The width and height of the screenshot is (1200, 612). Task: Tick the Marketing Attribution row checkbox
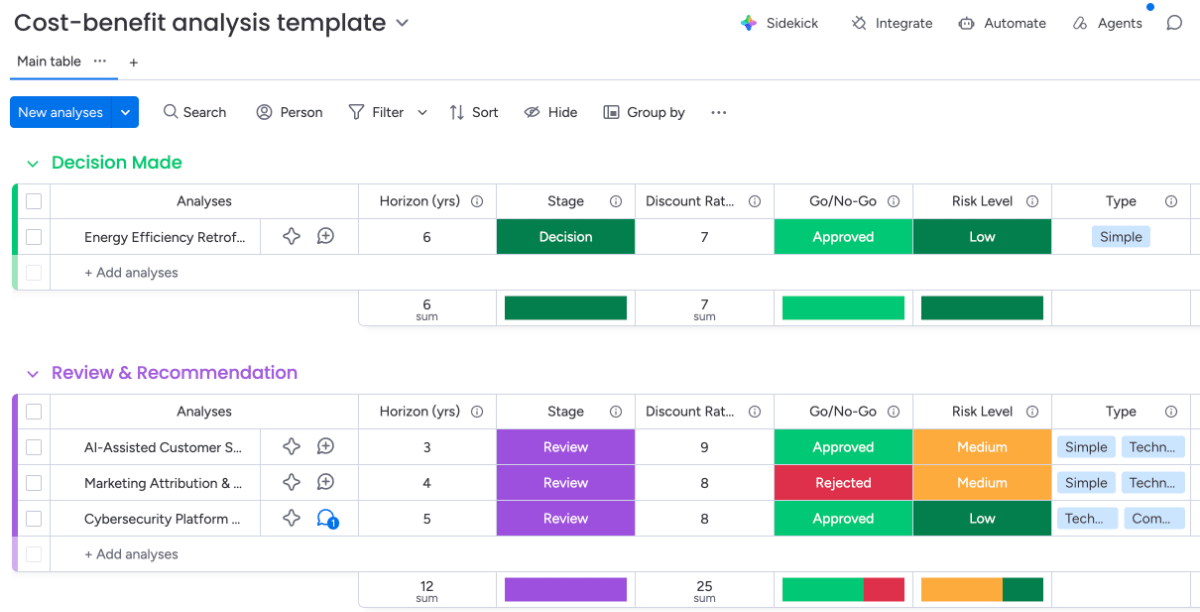pyautogui.click(x=34, y=483)
